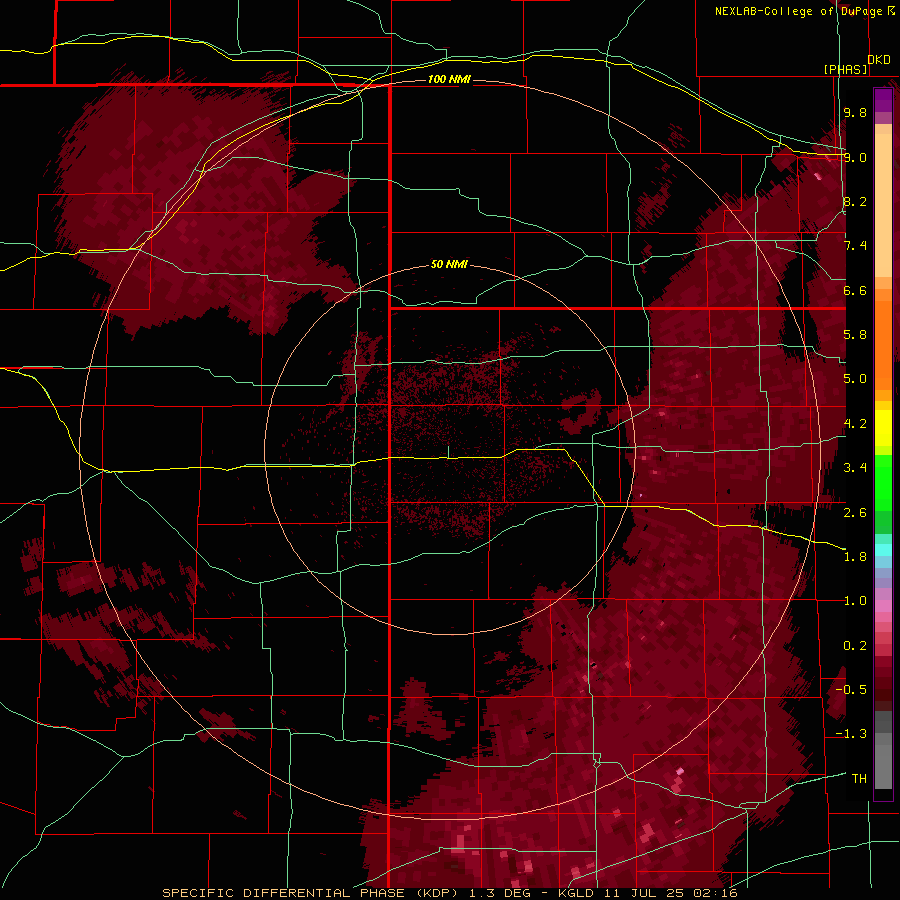Select the 7.4 scale value
The height and width of the screenshot is (900, 900).
[855, 246]
